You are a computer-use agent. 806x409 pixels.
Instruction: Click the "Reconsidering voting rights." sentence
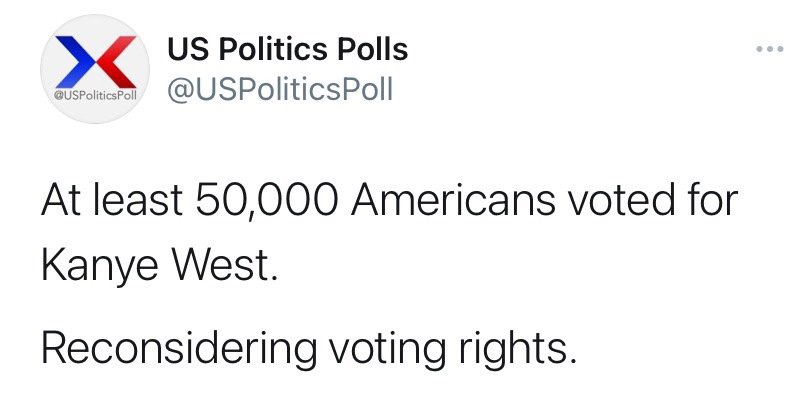click(309, 348)
